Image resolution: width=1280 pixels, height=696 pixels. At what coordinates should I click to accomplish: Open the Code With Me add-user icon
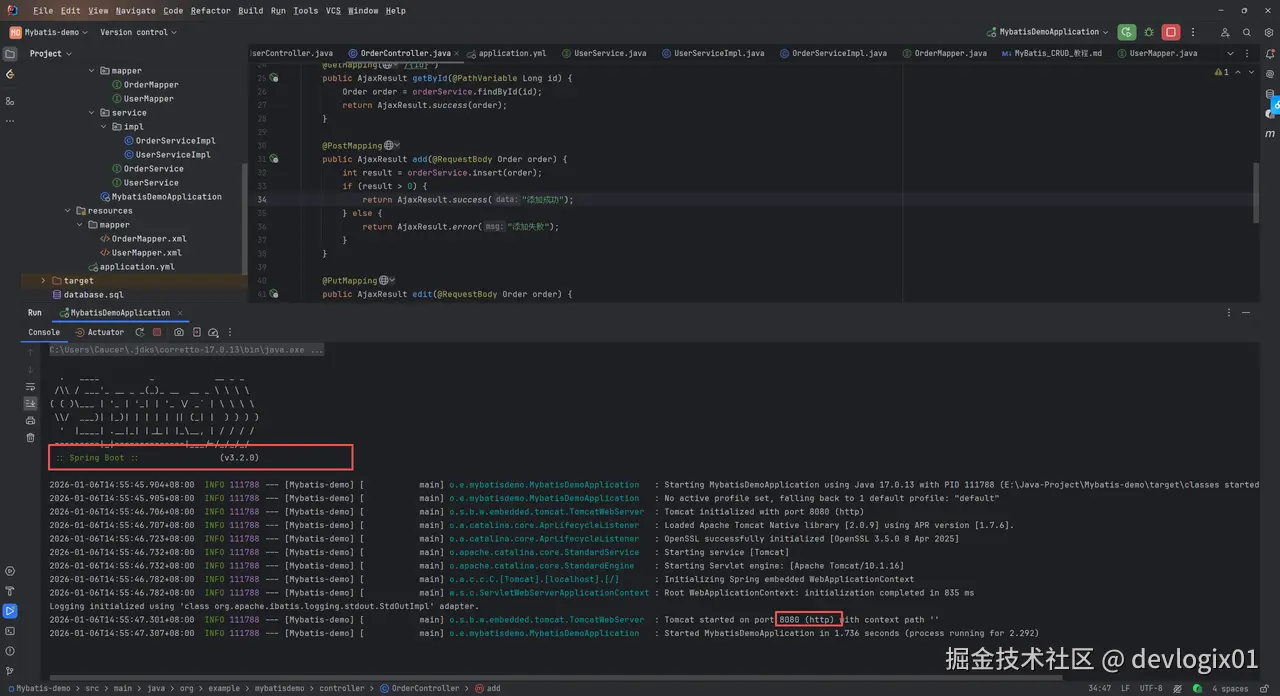pyautogui.click(x=1226, y=32)
